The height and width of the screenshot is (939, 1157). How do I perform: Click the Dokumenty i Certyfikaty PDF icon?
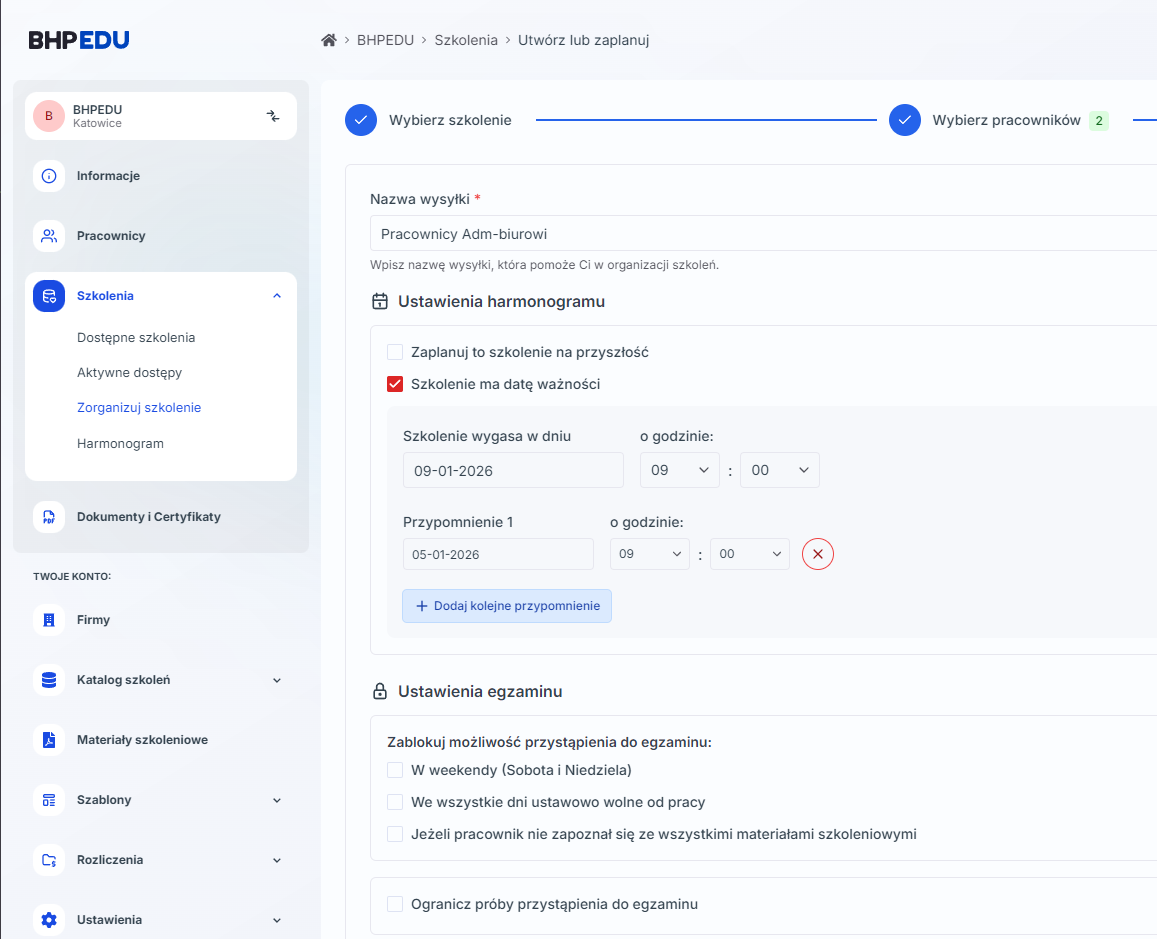pyautogui.click(x=49, y=517)
